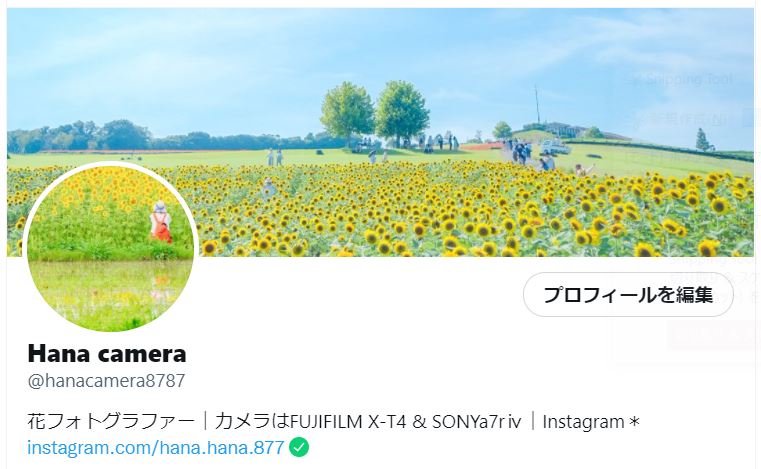Click the SONYa7r iv text in the bio

click(477, 422)
